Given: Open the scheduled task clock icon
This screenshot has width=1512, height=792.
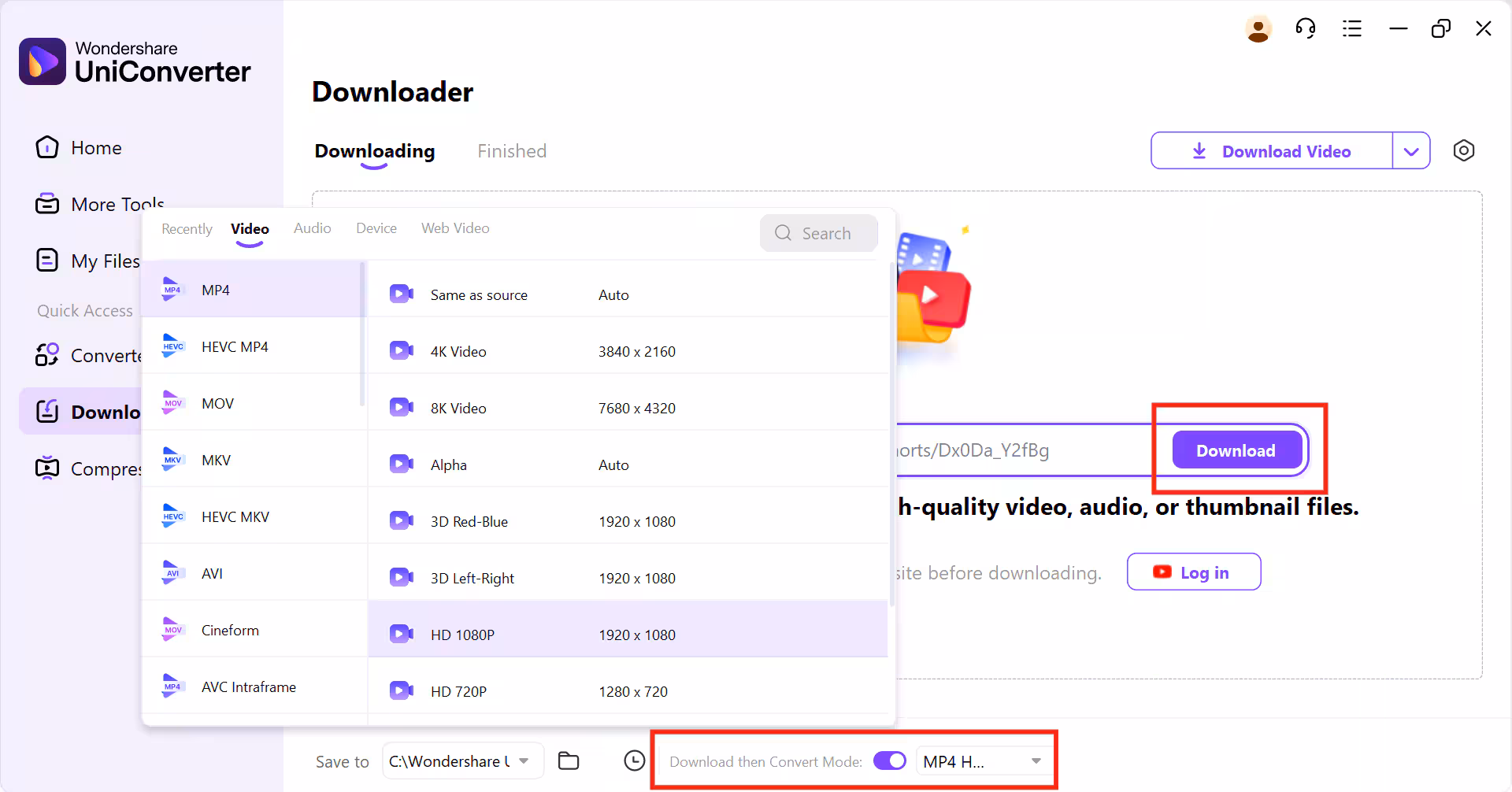Looking at the screenshot, I should 635,761.
